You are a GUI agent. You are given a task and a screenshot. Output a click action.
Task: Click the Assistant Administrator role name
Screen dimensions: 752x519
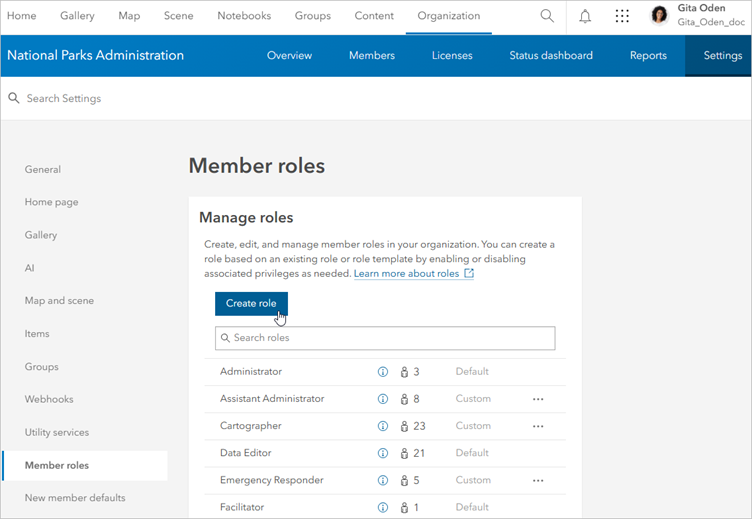pos(272,399)
